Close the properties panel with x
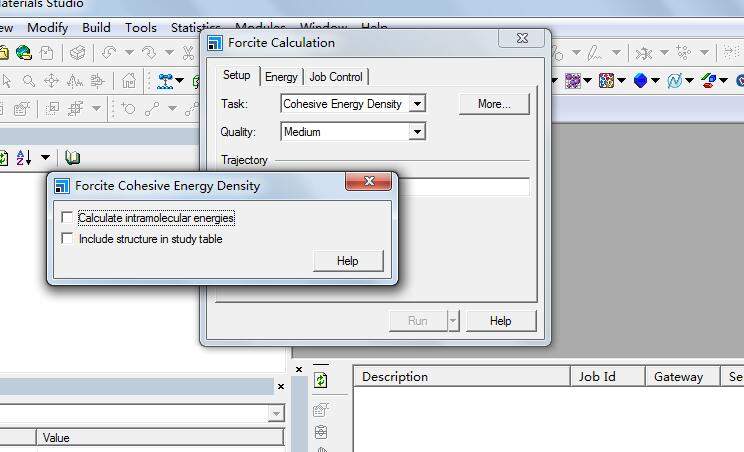The image size is (744, 452). [281, 387]
